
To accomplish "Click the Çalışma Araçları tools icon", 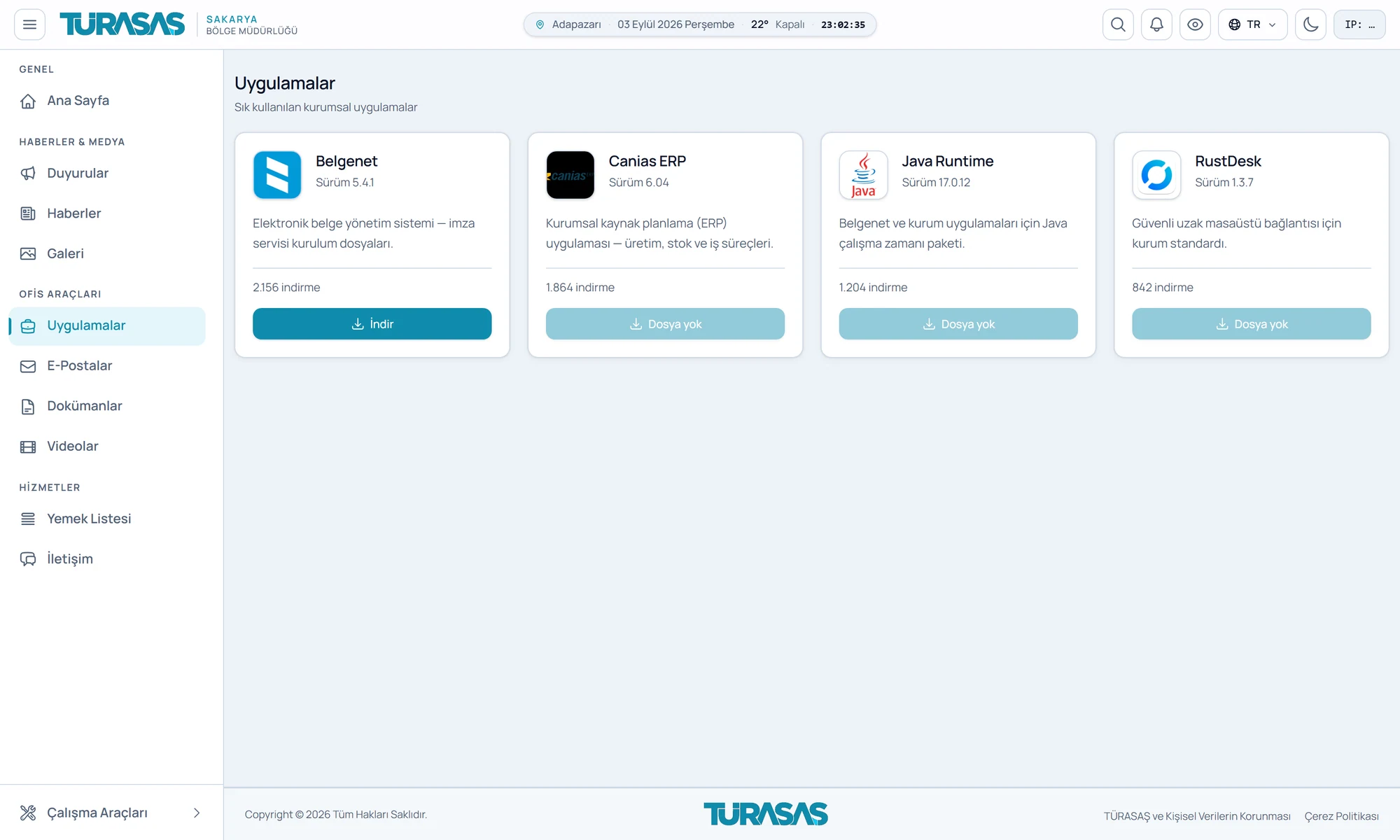I will [28, 813].
